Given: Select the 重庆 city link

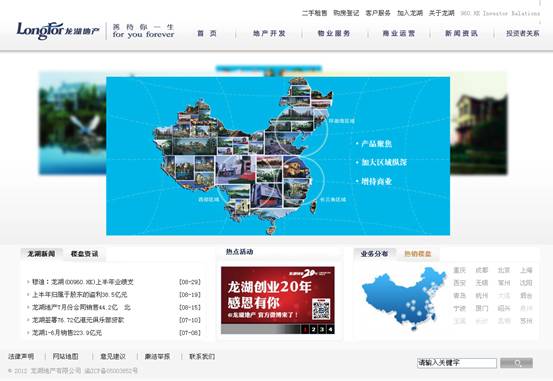Looking at the screenshot, I should point(460,270).
